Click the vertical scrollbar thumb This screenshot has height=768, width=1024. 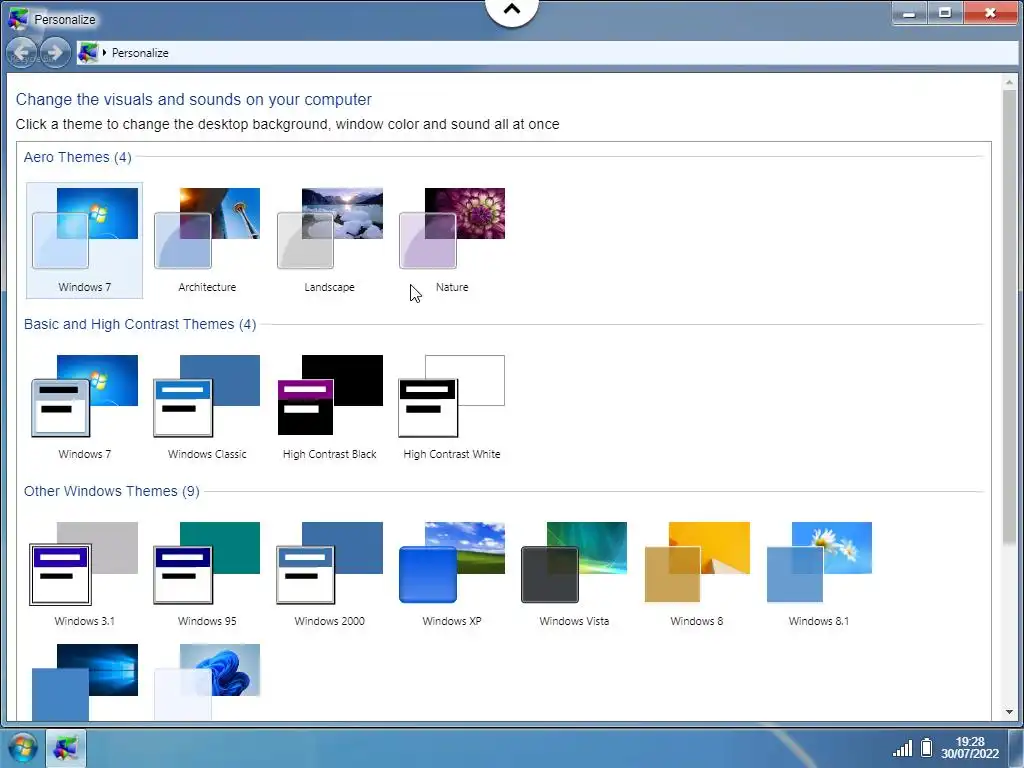[x=1010, y=316]
